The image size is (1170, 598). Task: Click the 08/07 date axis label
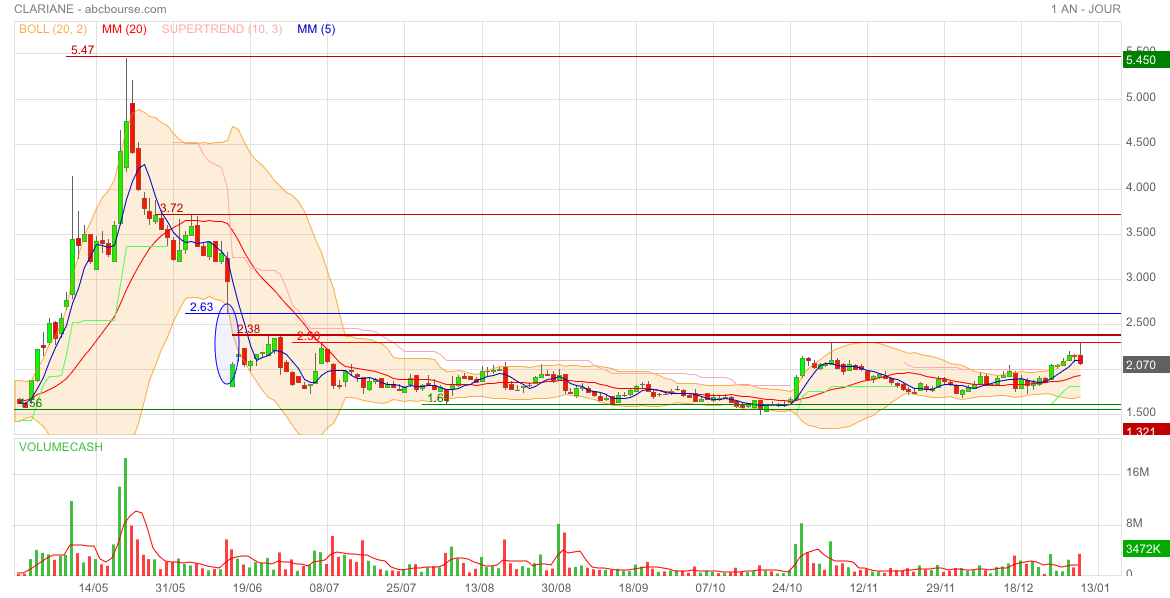325,588
